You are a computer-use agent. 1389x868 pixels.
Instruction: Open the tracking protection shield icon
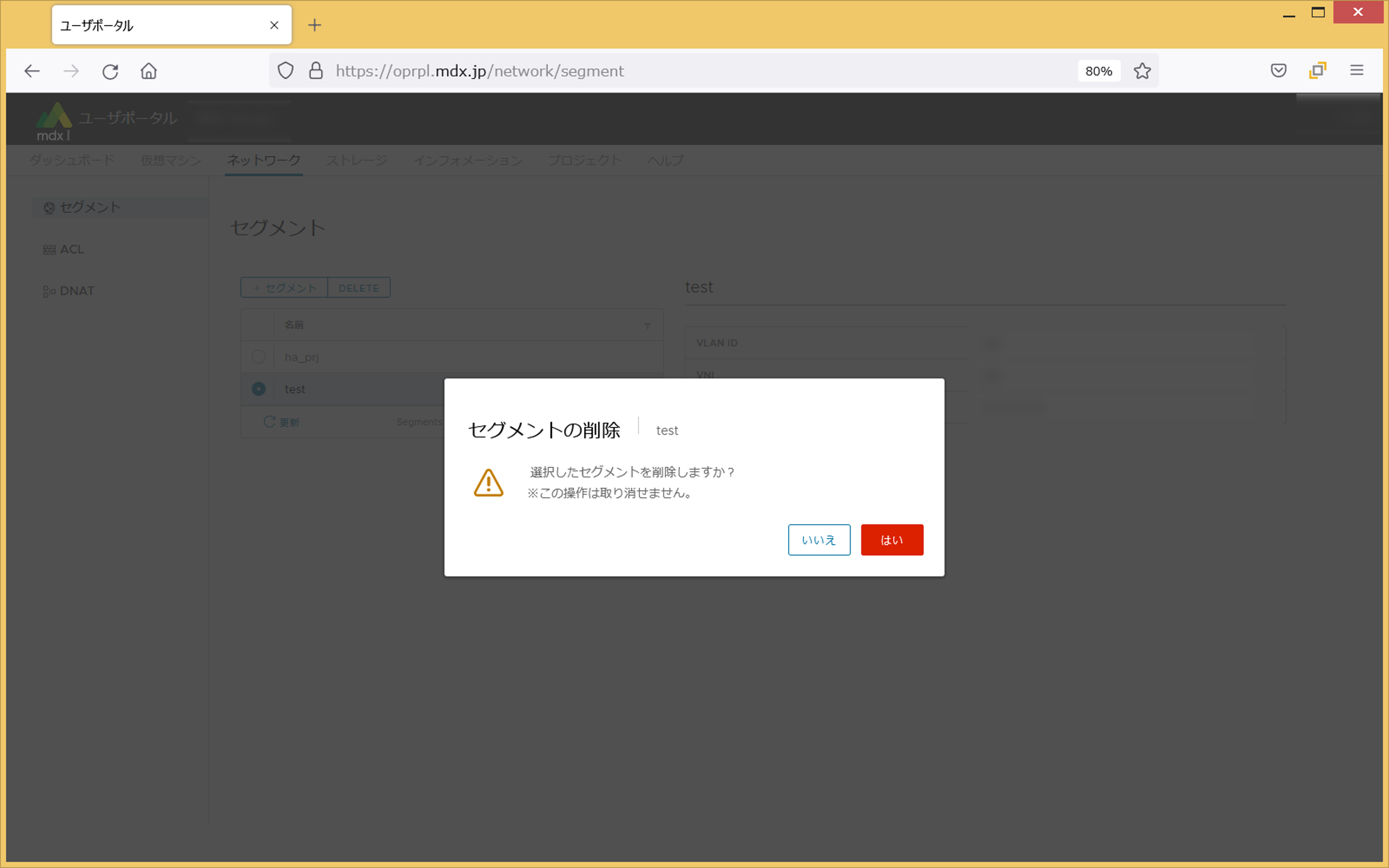(286, 70)
